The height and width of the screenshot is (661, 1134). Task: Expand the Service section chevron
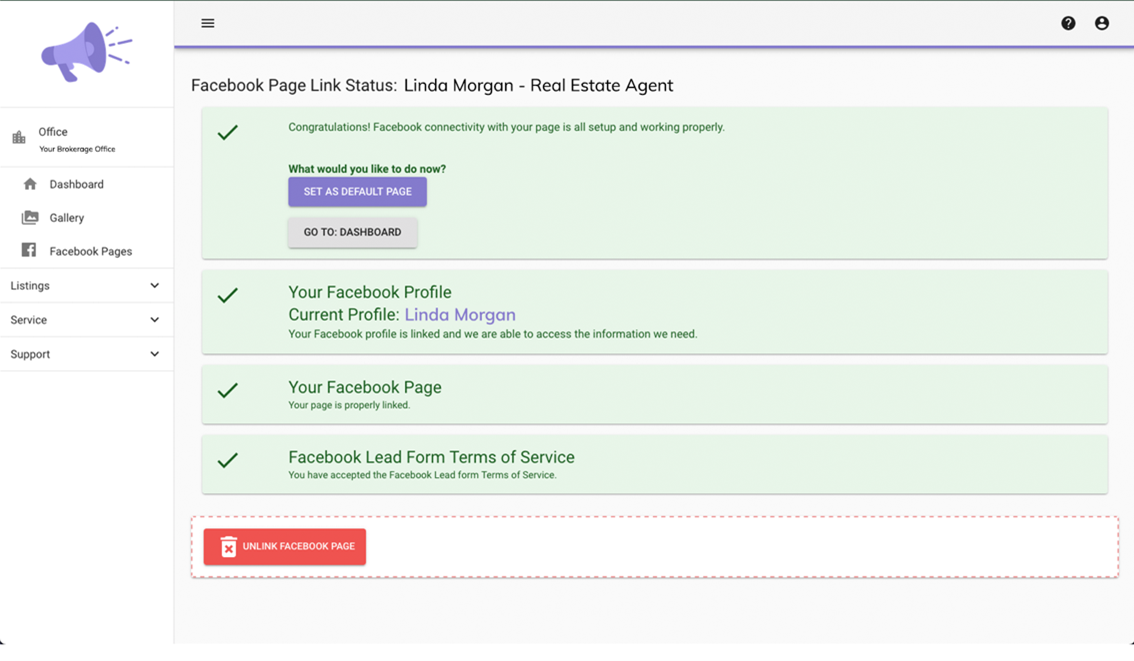pos(154,320)
